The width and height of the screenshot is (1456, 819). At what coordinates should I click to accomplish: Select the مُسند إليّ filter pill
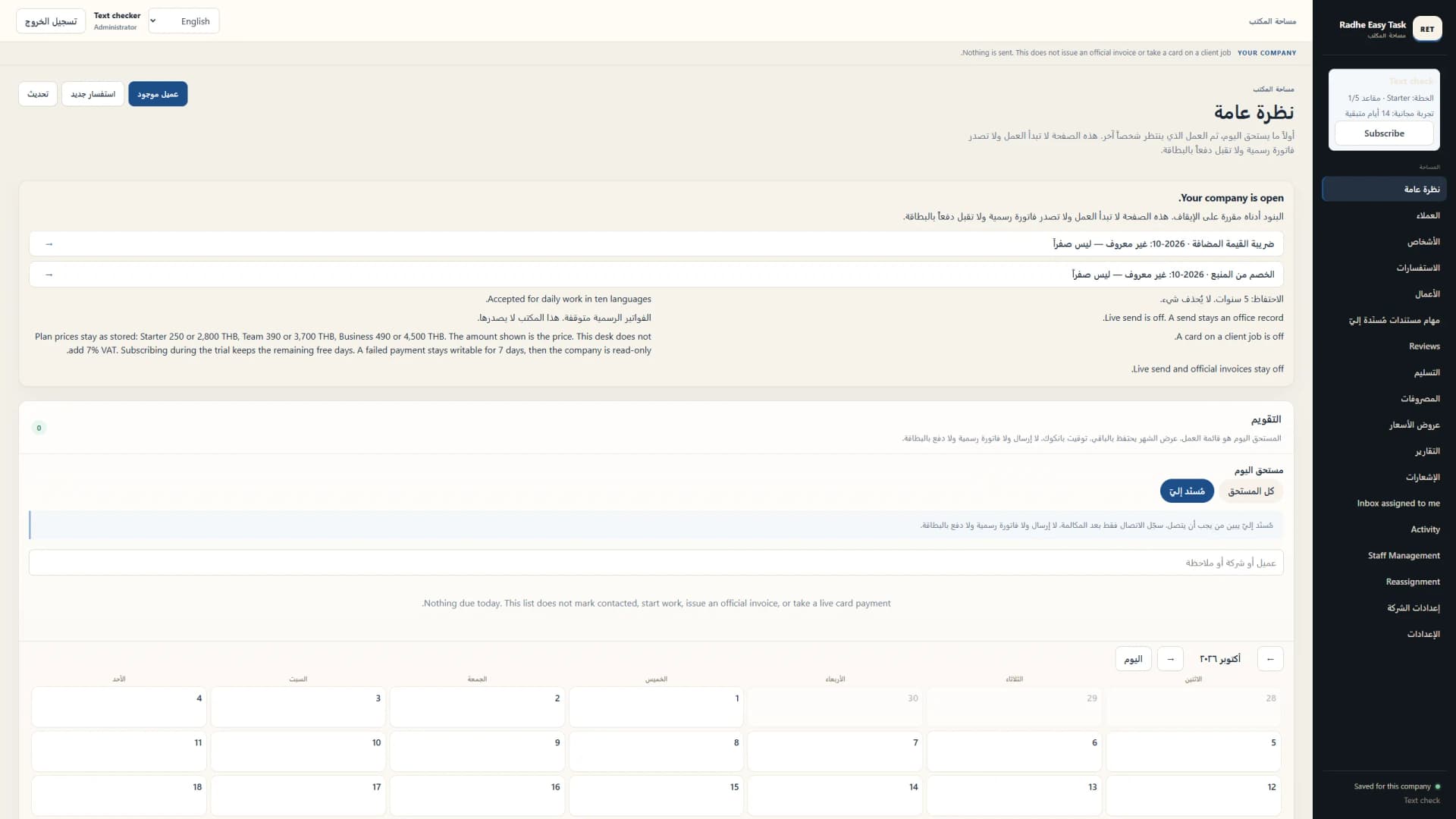[1187, 491]
